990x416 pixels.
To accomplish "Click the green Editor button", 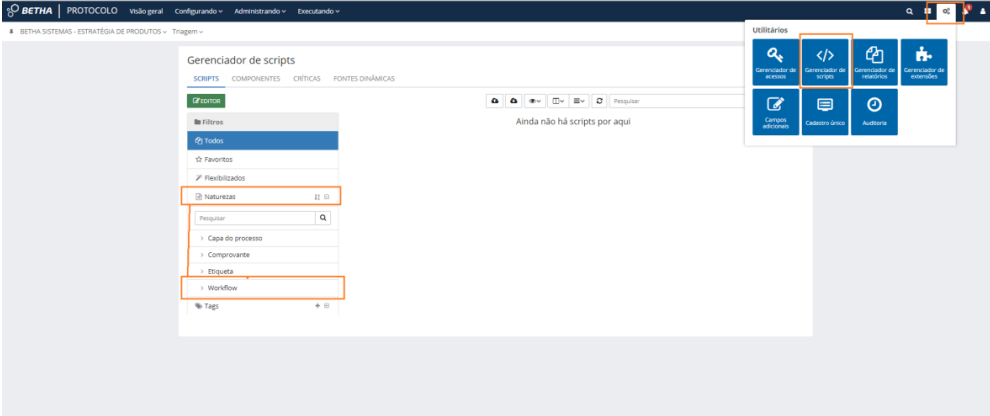I will 205,101.
